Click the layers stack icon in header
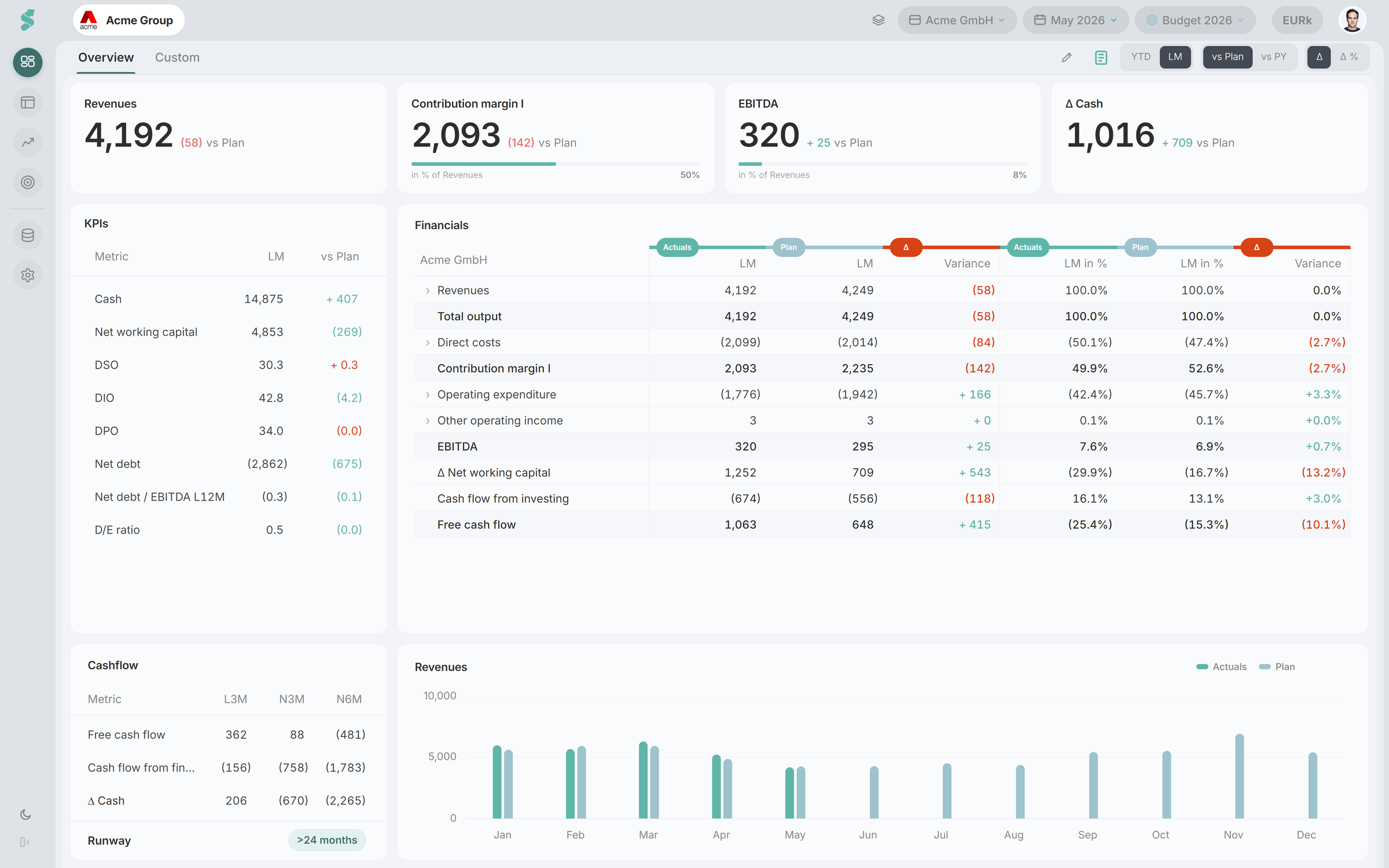 pos(879,20)
